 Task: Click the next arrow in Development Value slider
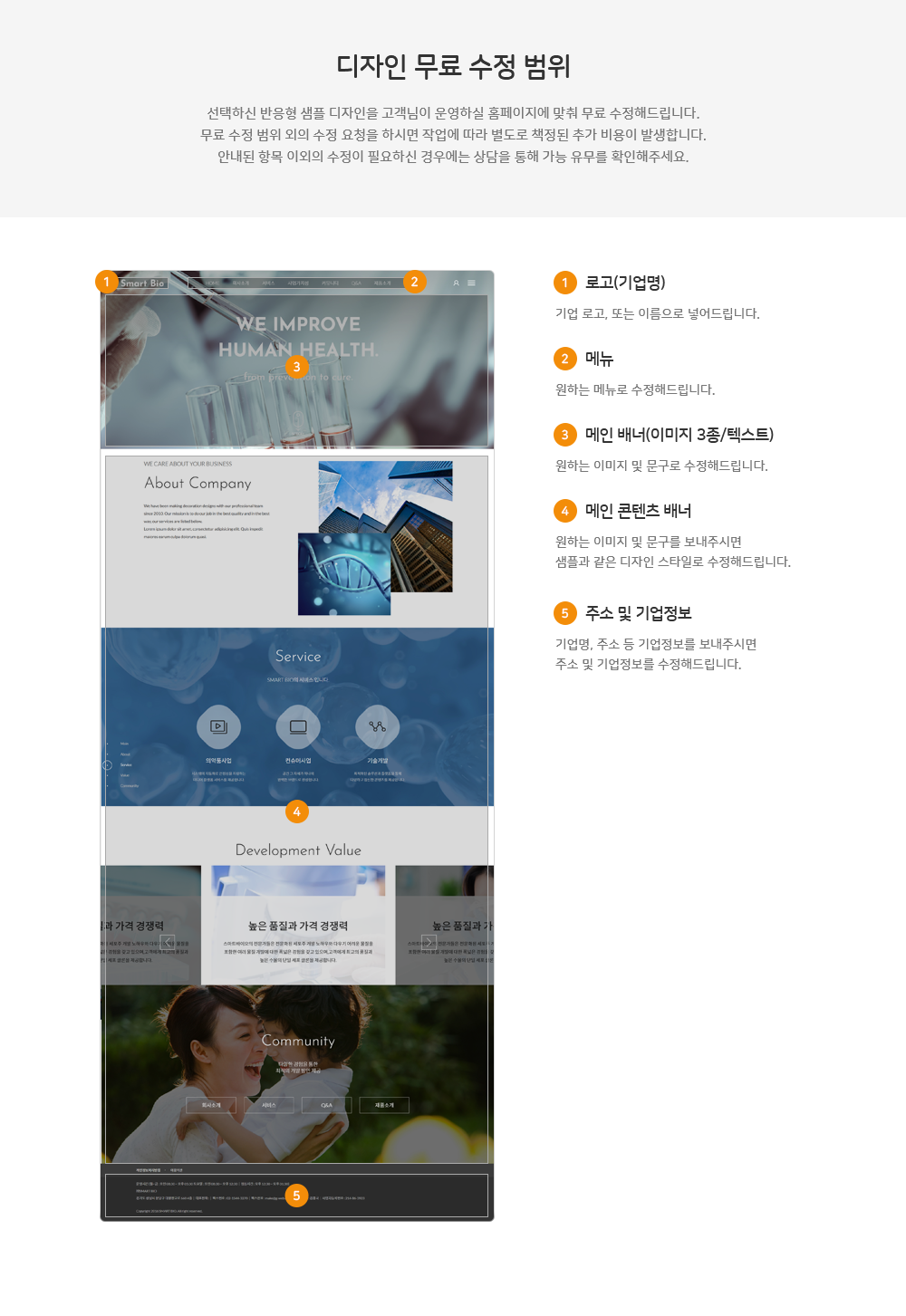point(429,942)
